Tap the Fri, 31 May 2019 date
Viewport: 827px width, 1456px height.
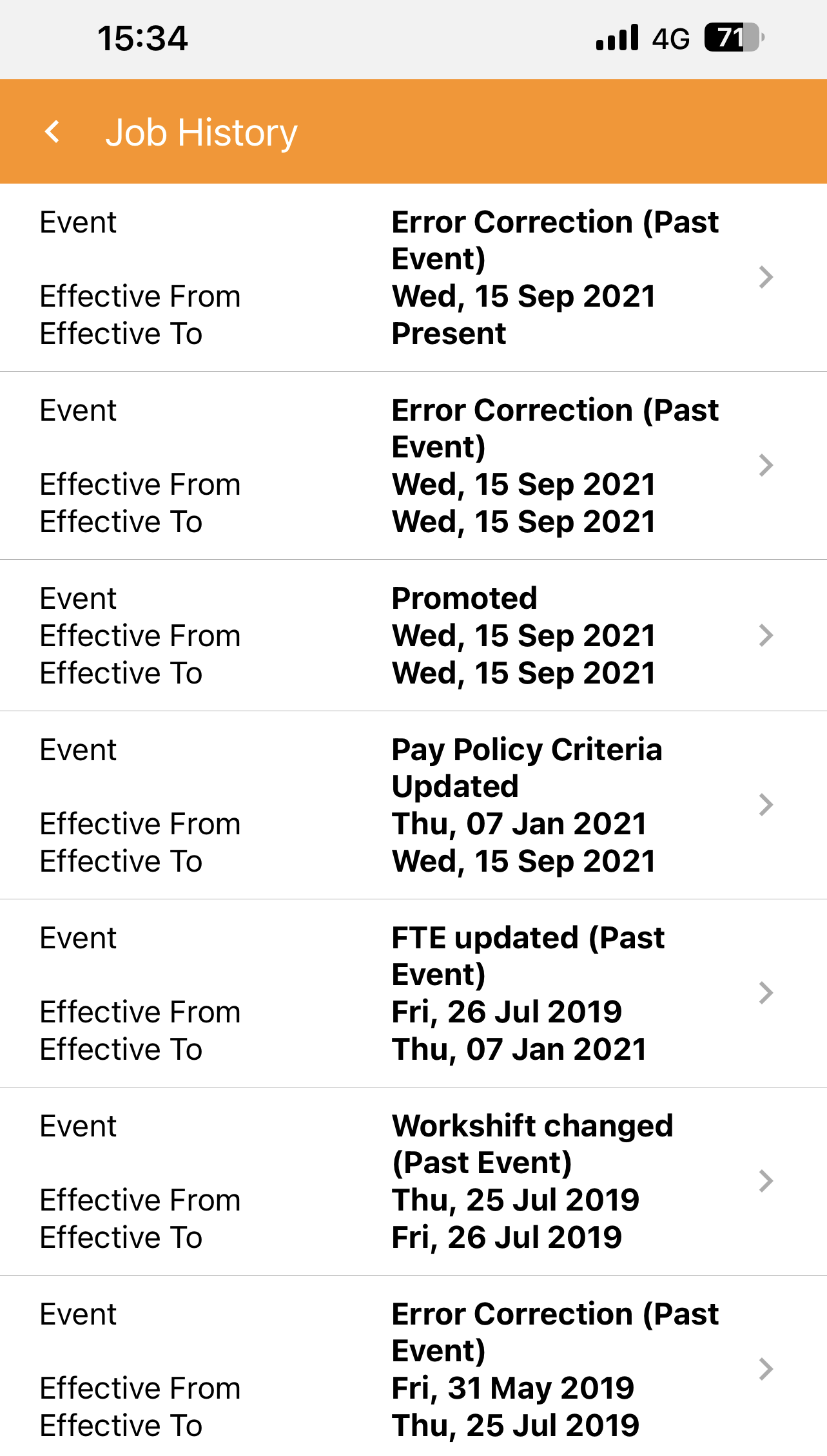coord(512,1388)
